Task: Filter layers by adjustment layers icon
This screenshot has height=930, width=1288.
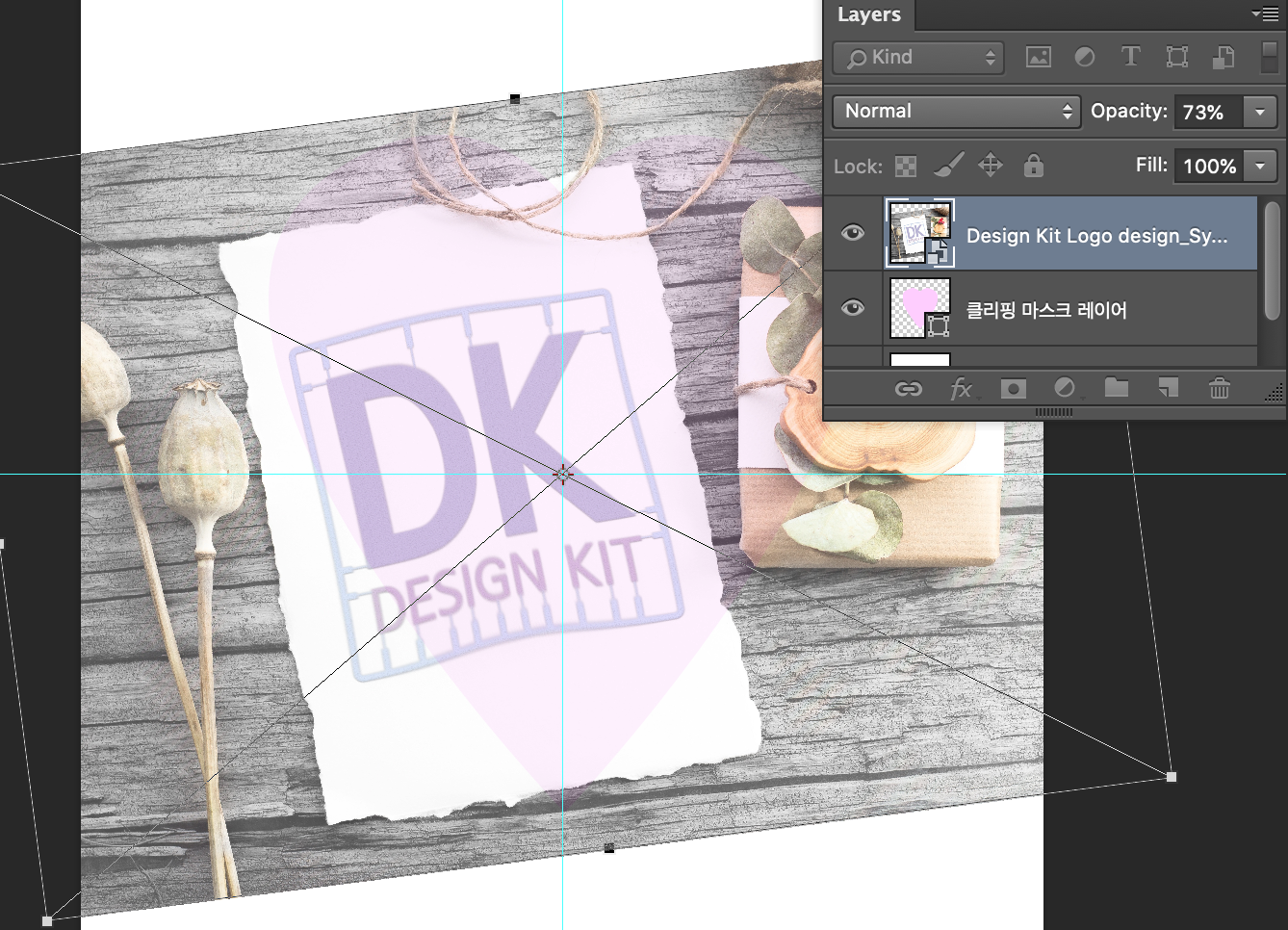Action: [x=1085, y=58]
